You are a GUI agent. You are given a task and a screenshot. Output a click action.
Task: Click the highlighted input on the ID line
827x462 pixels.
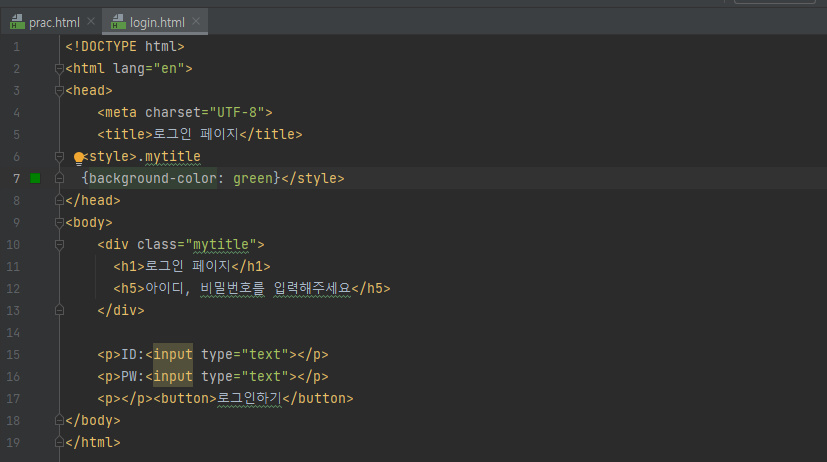click(172, 354)
